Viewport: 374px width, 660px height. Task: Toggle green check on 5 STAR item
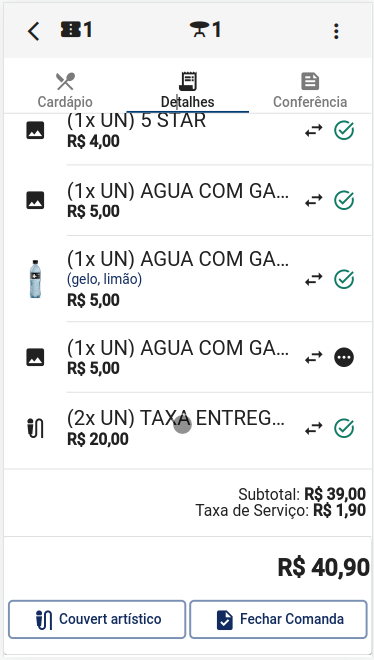(x=344, y=130)
